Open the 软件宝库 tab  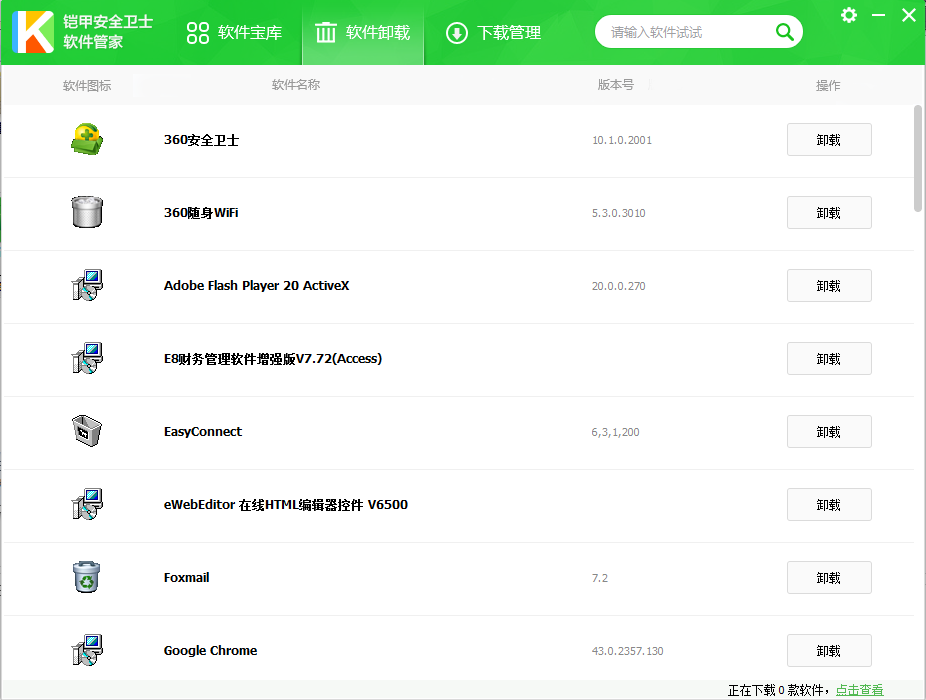click(235, 33)
